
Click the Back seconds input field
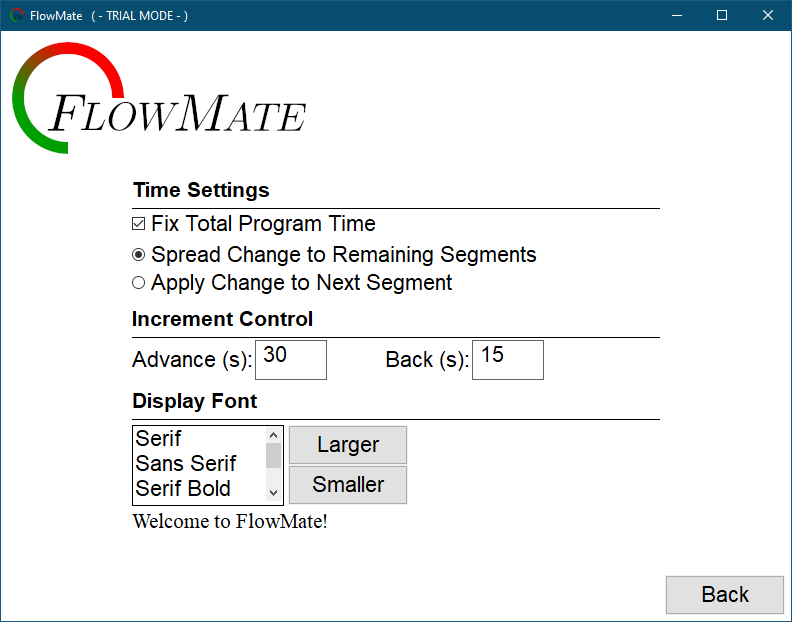coord(508,360)
